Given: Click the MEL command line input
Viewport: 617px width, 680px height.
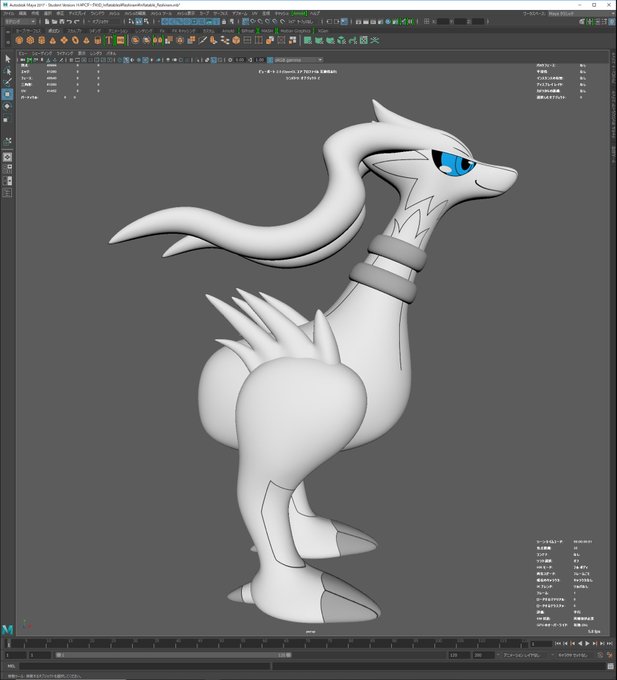Looking at the screenshot, I should 145,666.
